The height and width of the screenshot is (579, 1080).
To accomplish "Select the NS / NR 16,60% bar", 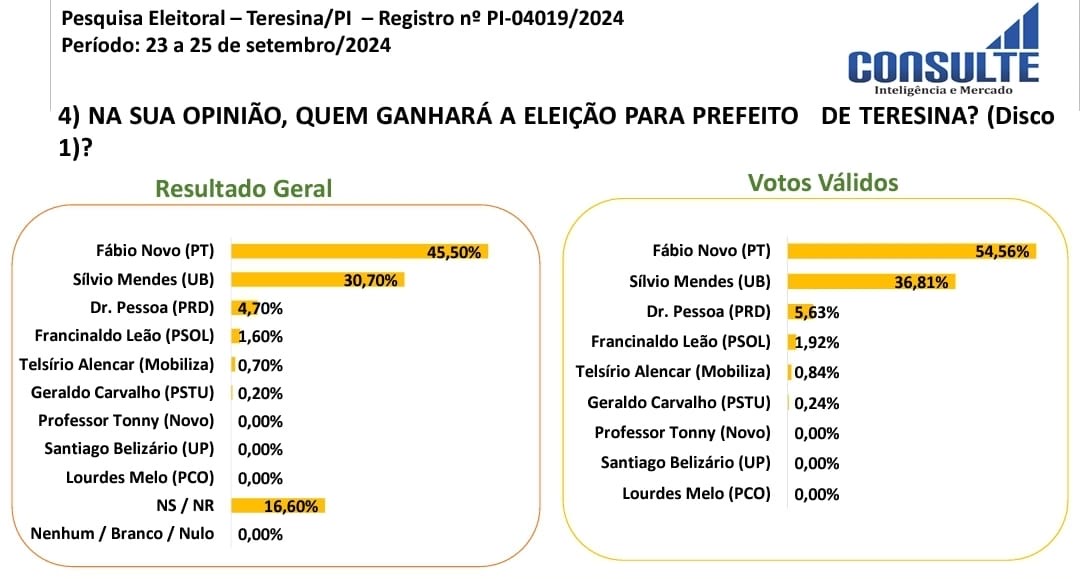I will (278, 506).
